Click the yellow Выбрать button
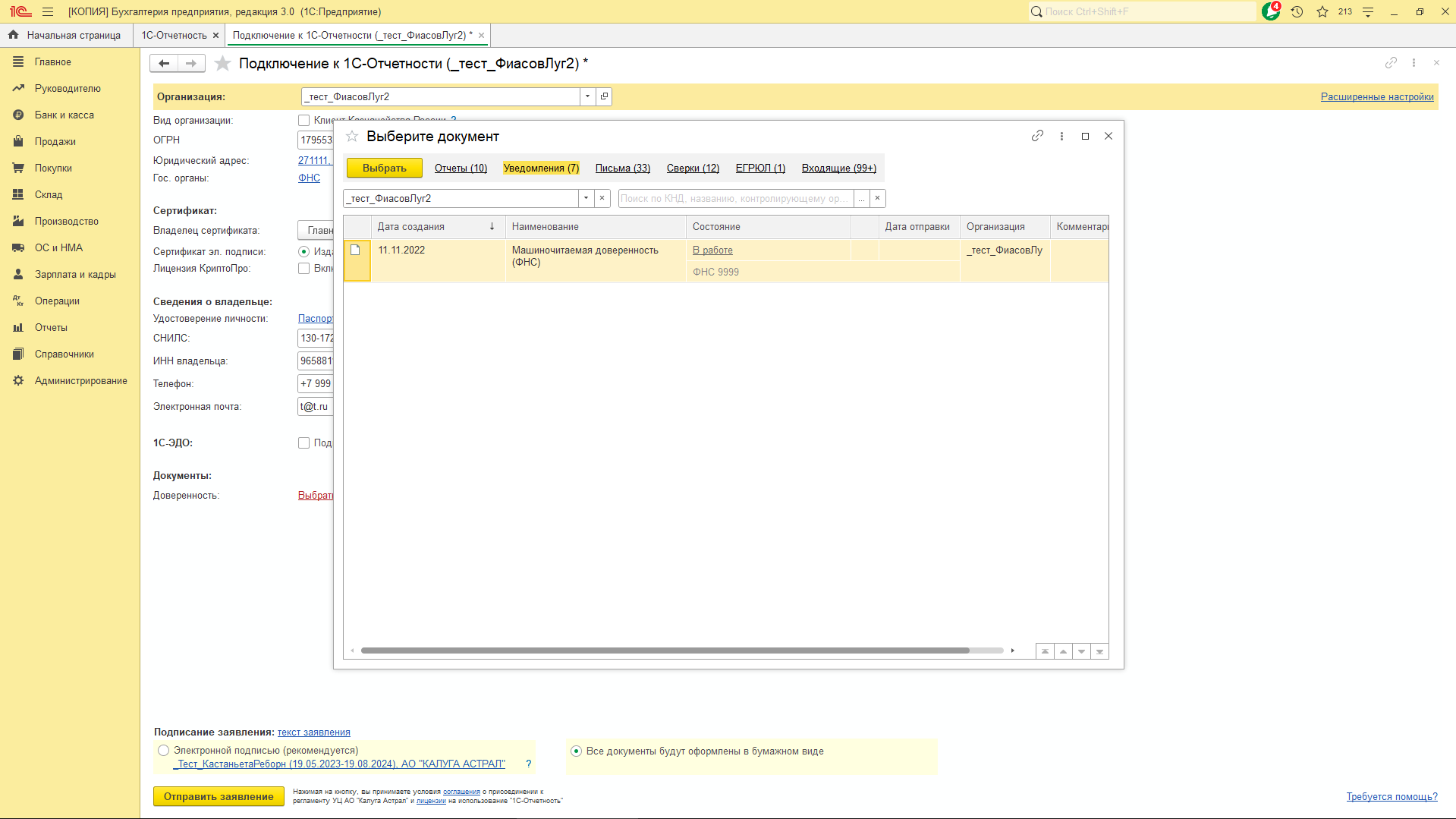Viewport: 1456px width, 819px height. pyautogui.click(x=385, y=168)
